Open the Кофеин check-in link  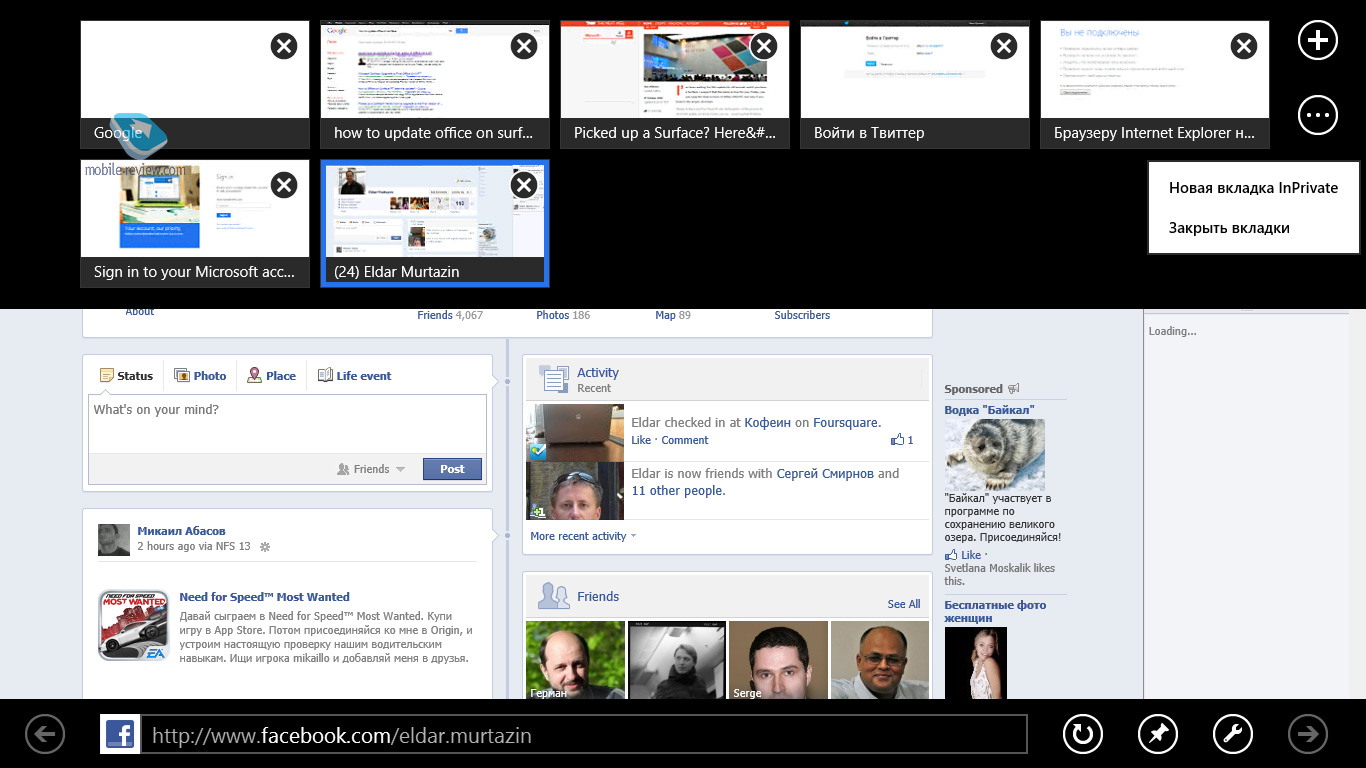[768, 423]
